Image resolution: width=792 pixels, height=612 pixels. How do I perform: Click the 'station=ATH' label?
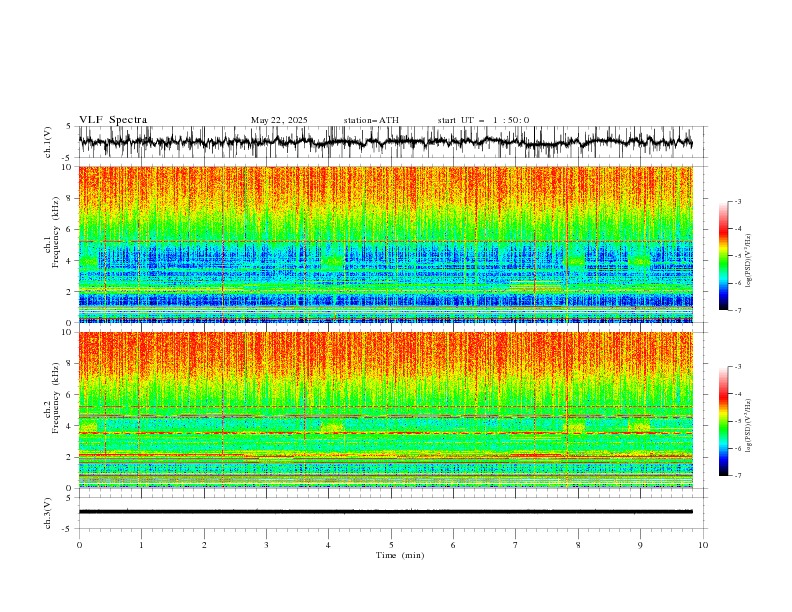(371, 120)
